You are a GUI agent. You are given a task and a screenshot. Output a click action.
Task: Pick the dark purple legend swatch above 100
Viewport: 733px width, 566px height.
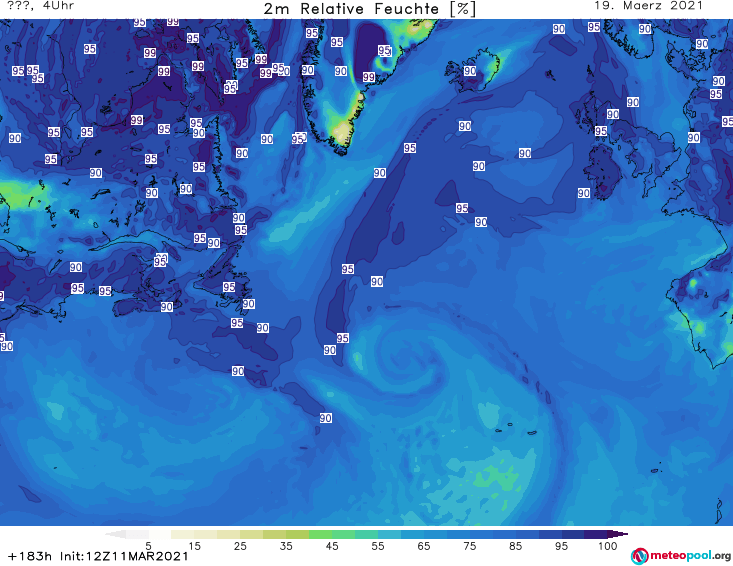click(x=596, y=534)
